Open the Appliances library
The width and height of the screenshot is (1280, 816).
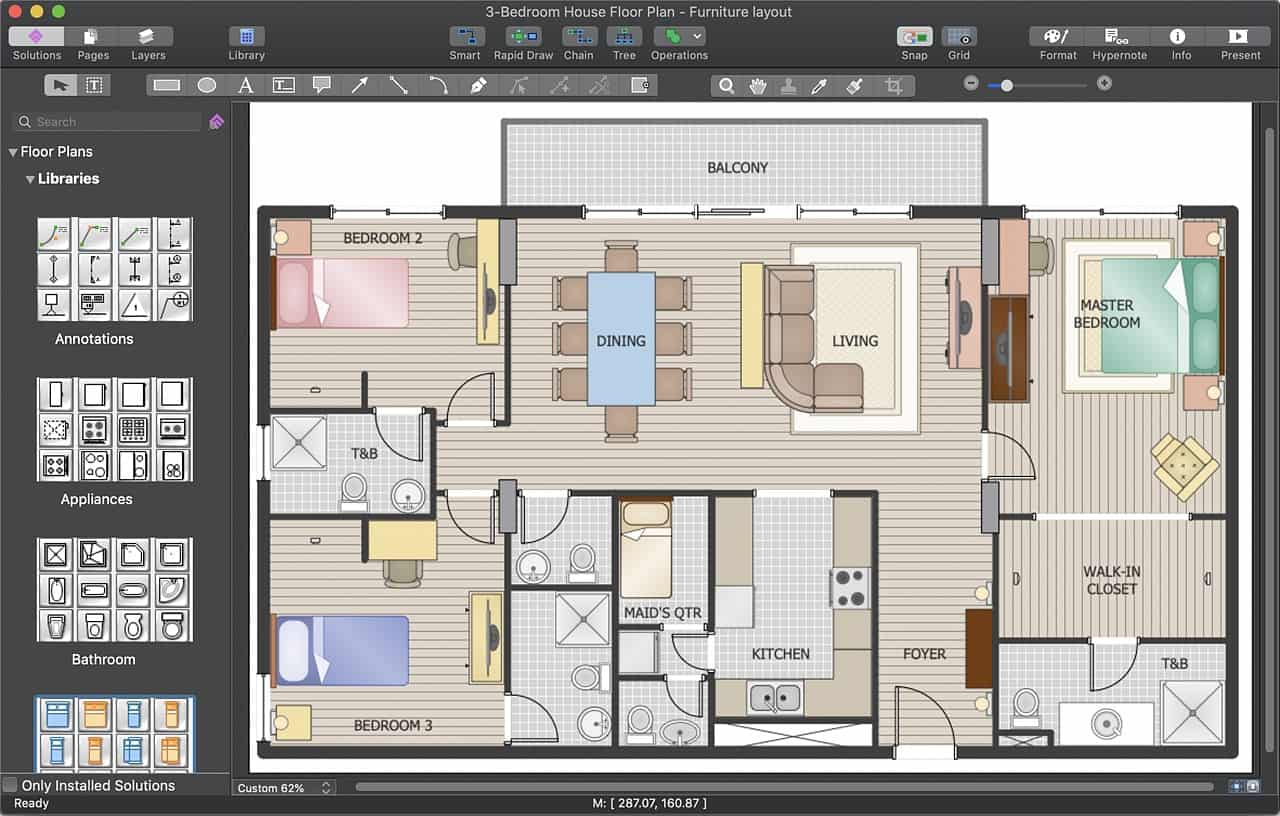[x=114, y=430]
